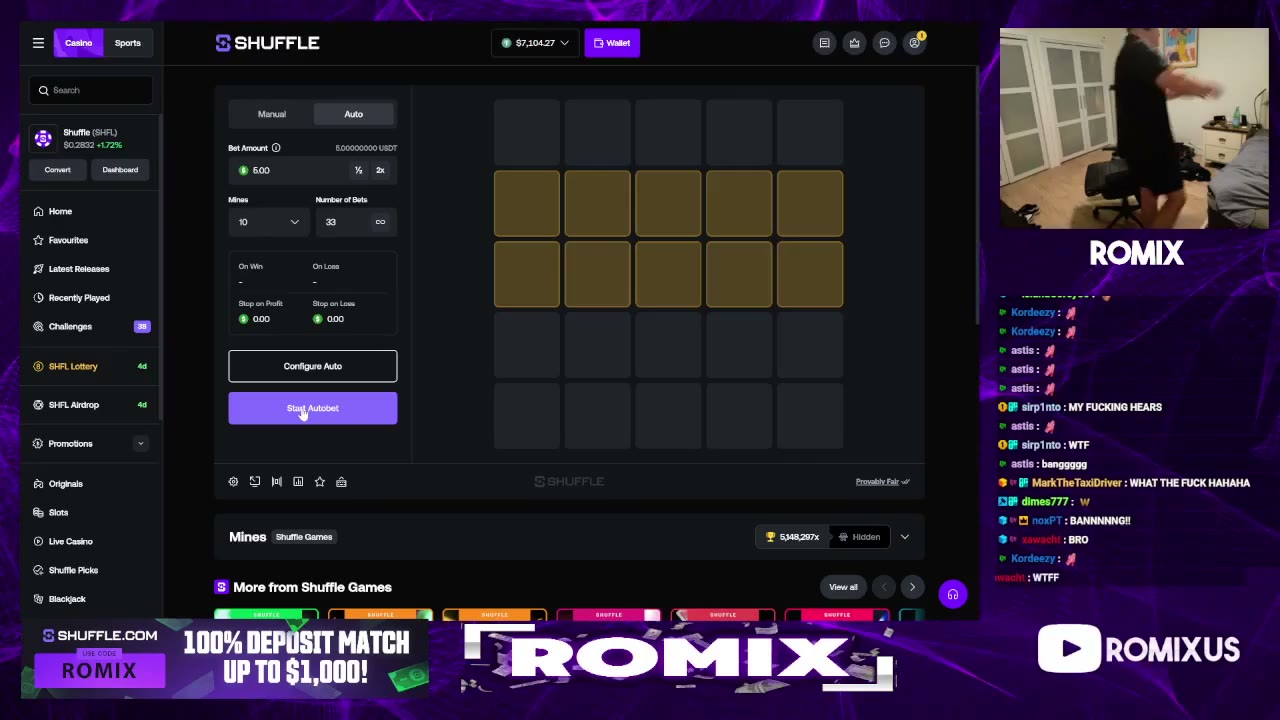Screen dimensions: 1280x720
Task: Focus the sidebar Search field
Action: [91, 90]
